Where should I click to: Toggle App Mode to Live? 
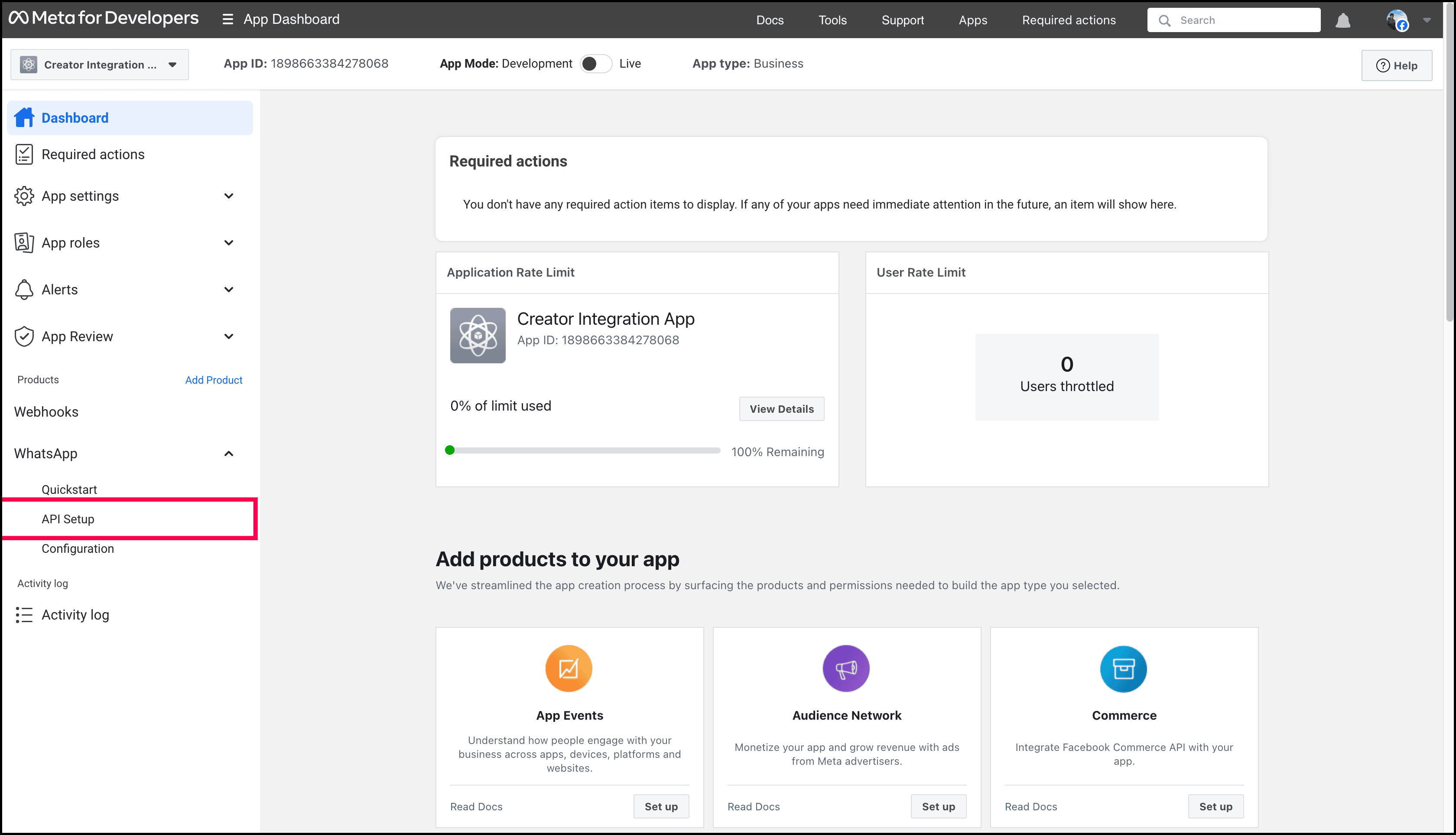click(x=595, y=64)
